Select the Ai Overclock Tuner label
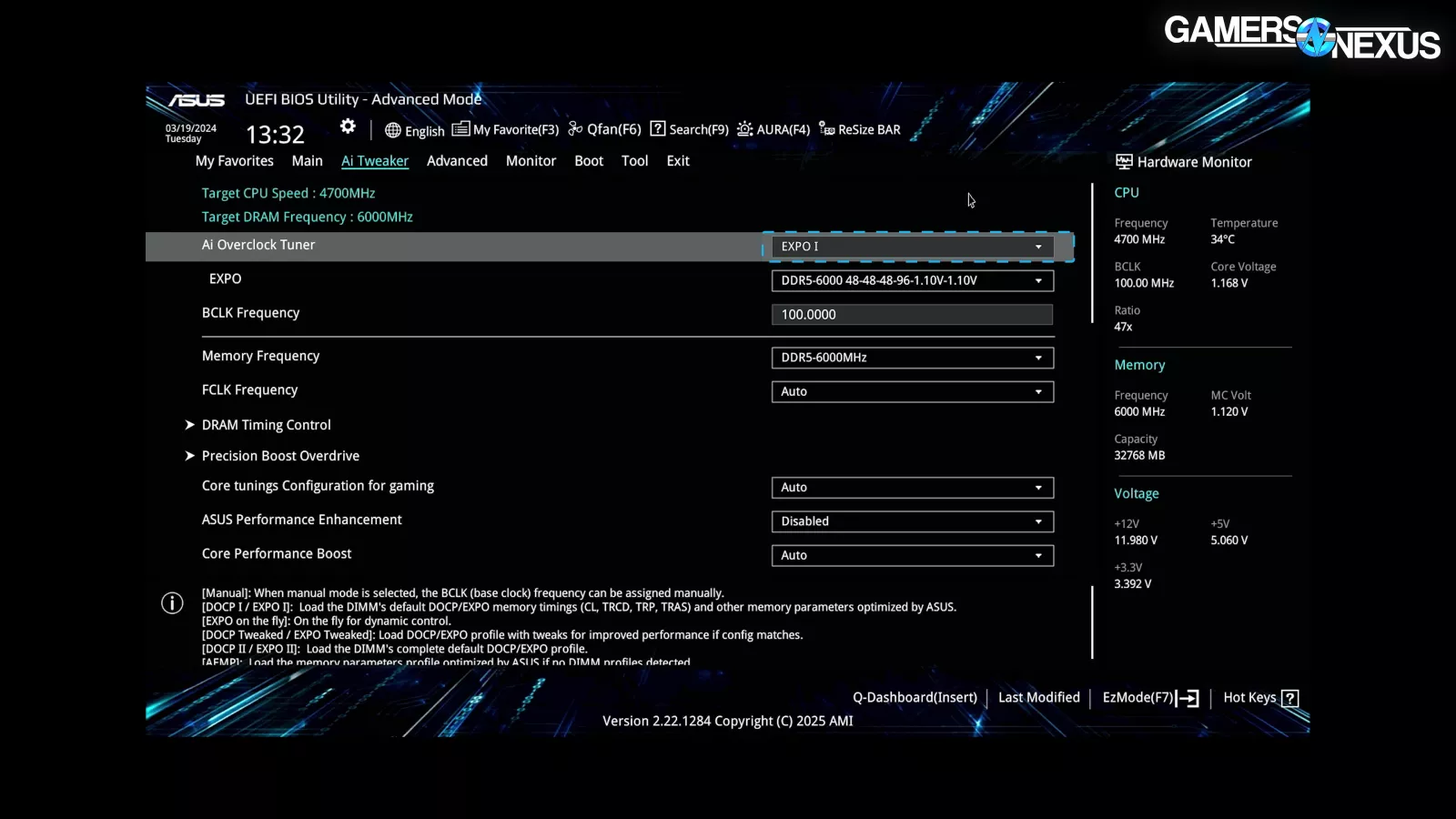The image size is (1456, 819). [258, 245]
